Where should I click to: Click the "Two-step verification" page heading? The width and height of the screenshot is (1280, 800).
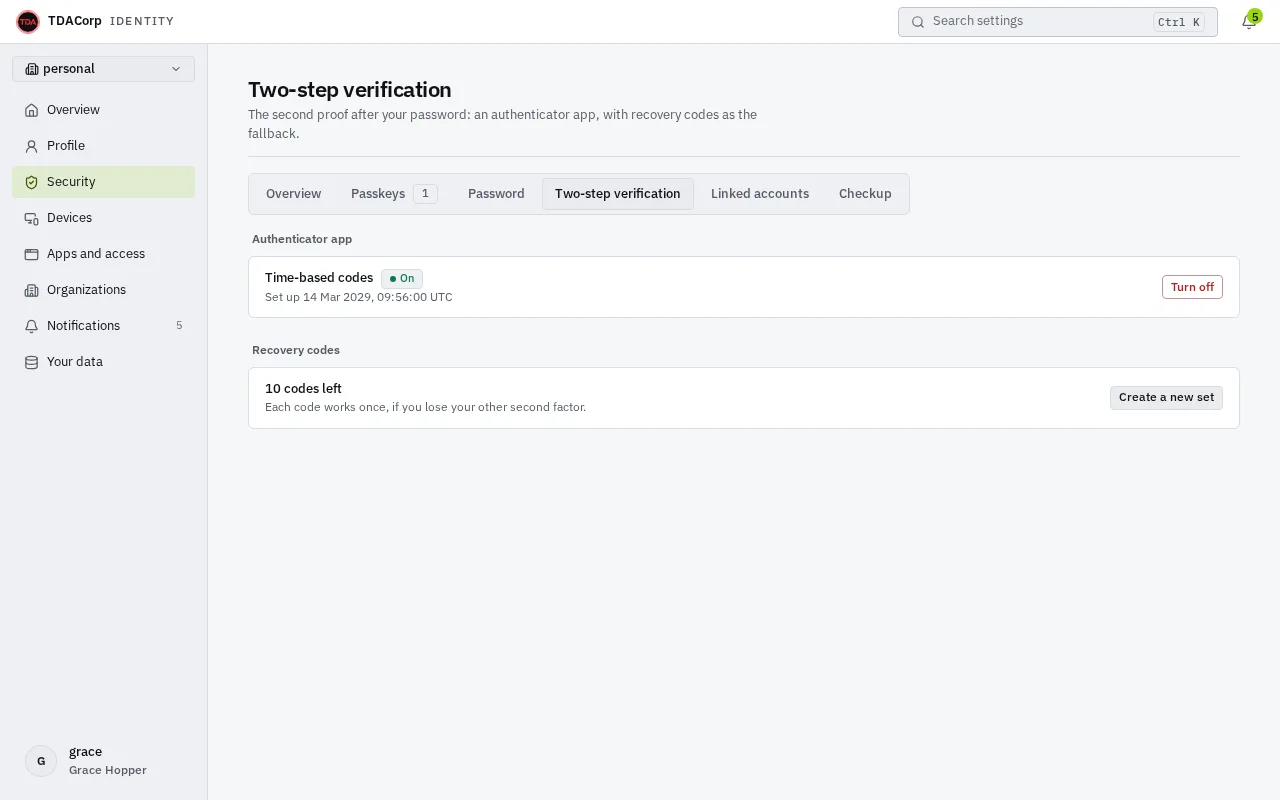(x=350, y=90)
